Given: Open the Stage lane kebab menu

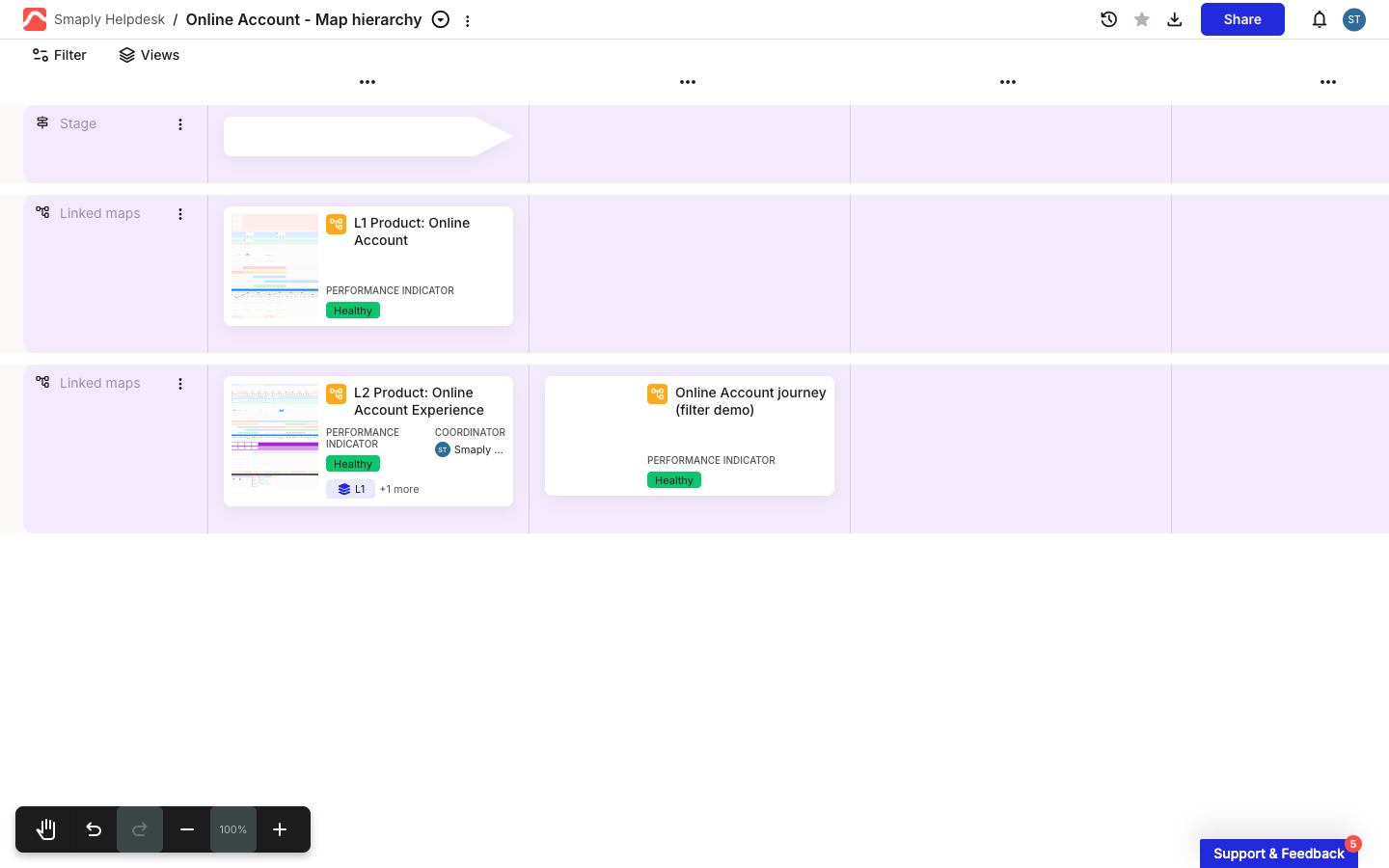Looking at the screenshot, I should [180, 124].
